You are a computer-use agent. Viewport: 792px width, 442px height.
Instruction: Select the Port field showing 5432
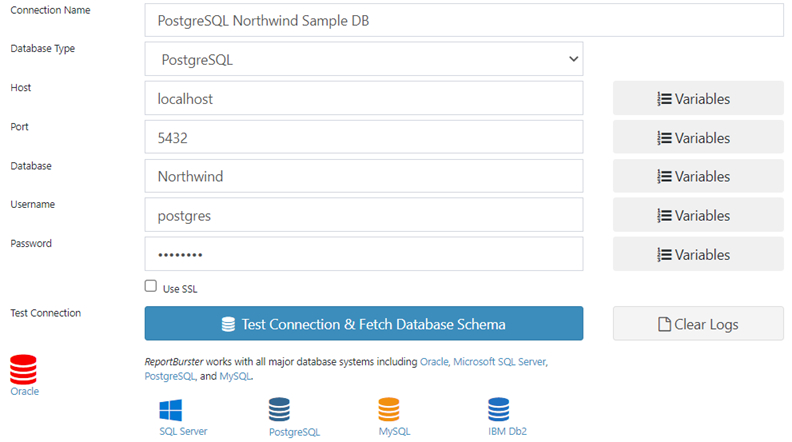(x=363, y=138)
